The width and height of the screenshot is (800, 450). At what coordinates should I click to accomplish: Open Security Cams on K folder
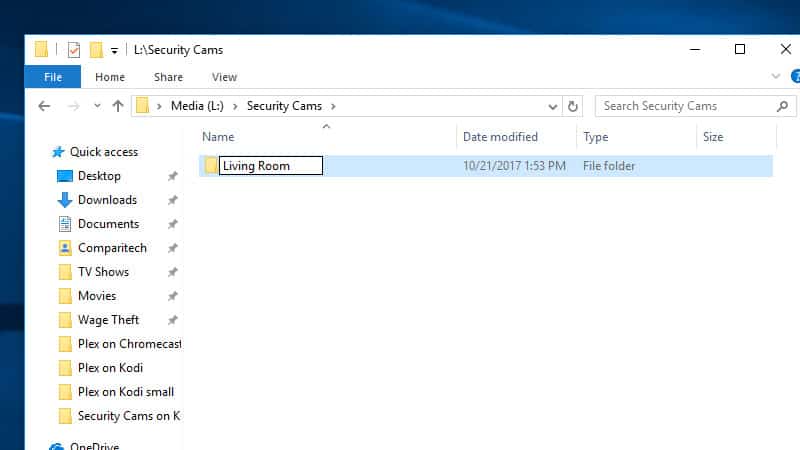(x=129, y=416)
